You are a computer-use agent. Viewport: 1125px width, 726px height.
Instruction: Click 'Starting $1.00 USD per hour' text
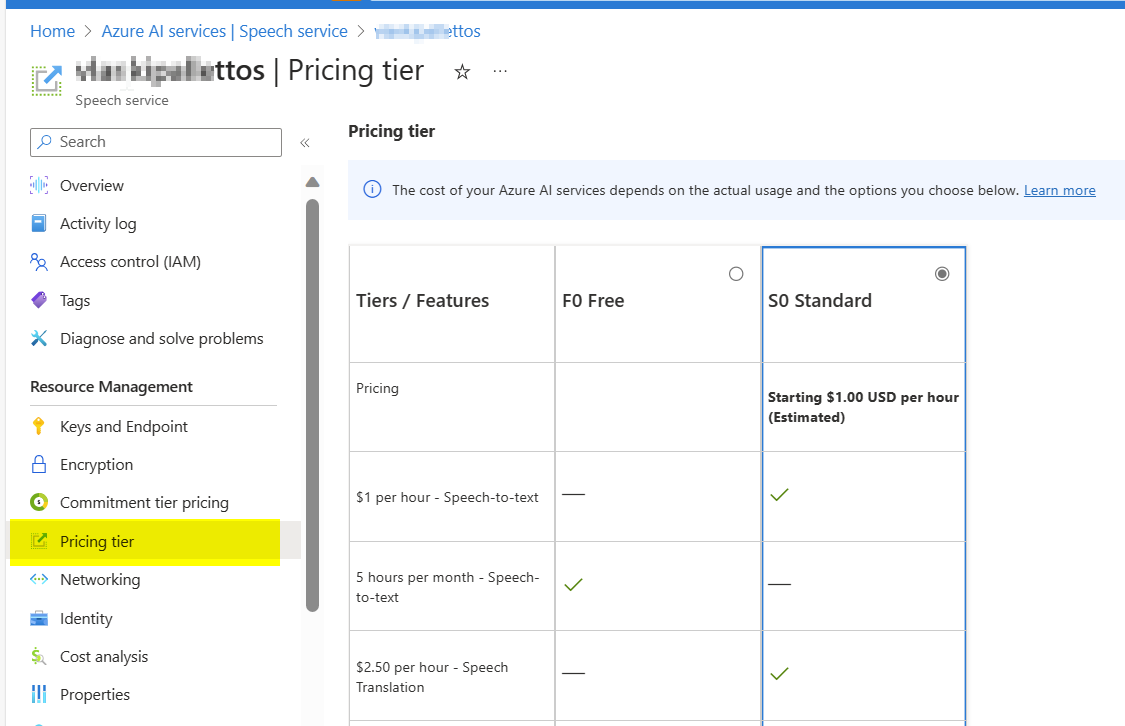[863, 397]
